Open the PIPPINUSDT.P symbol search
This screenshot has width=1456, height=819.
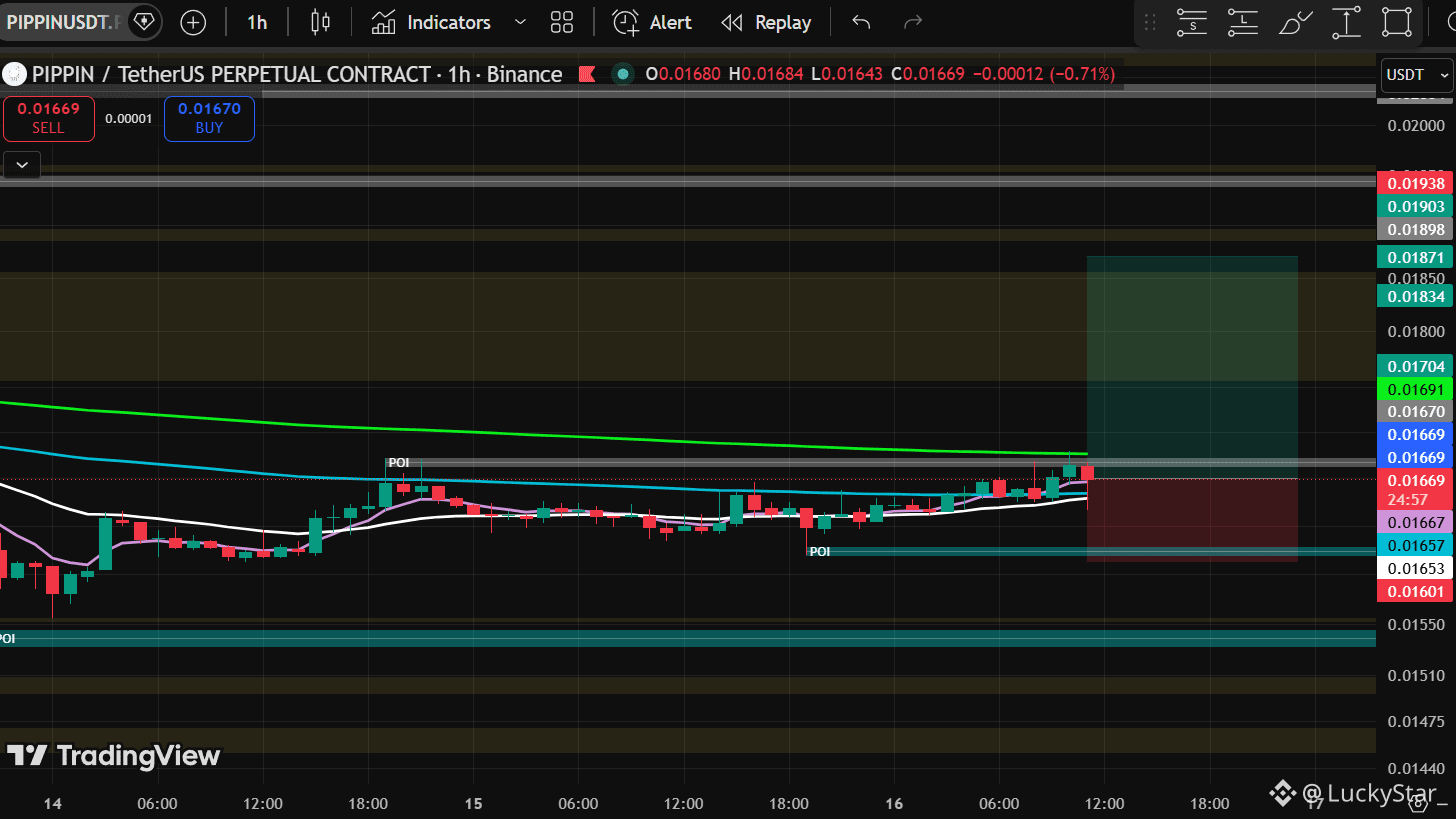pyautogui.click(x=63, y=21)
